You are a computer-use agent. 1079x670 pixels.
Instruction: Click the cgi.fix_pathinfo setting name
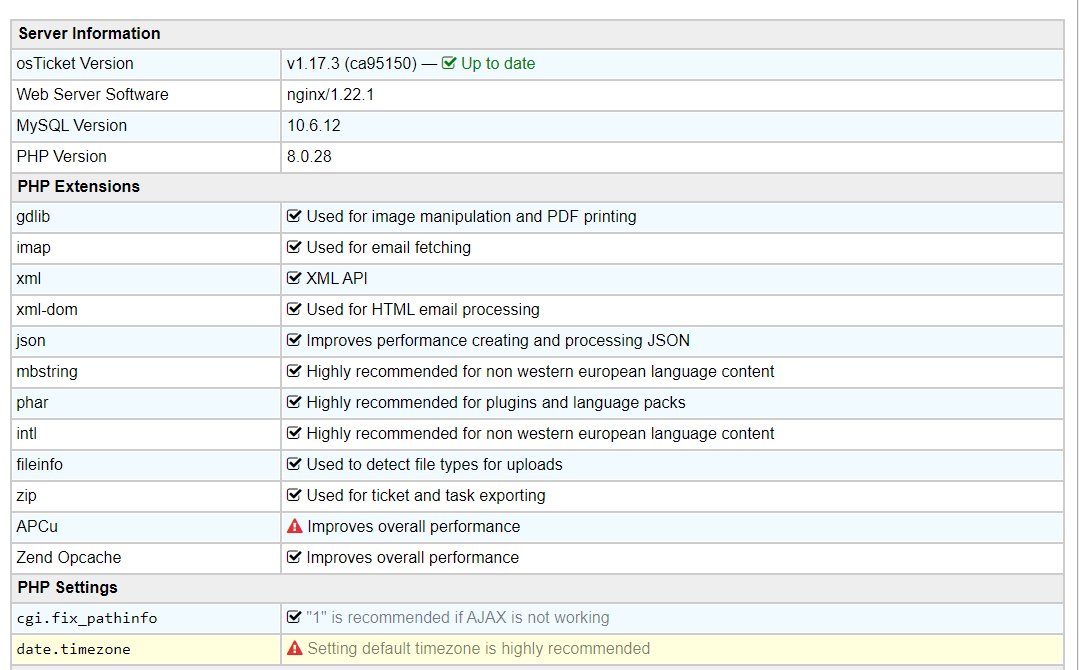click(87, 618)
